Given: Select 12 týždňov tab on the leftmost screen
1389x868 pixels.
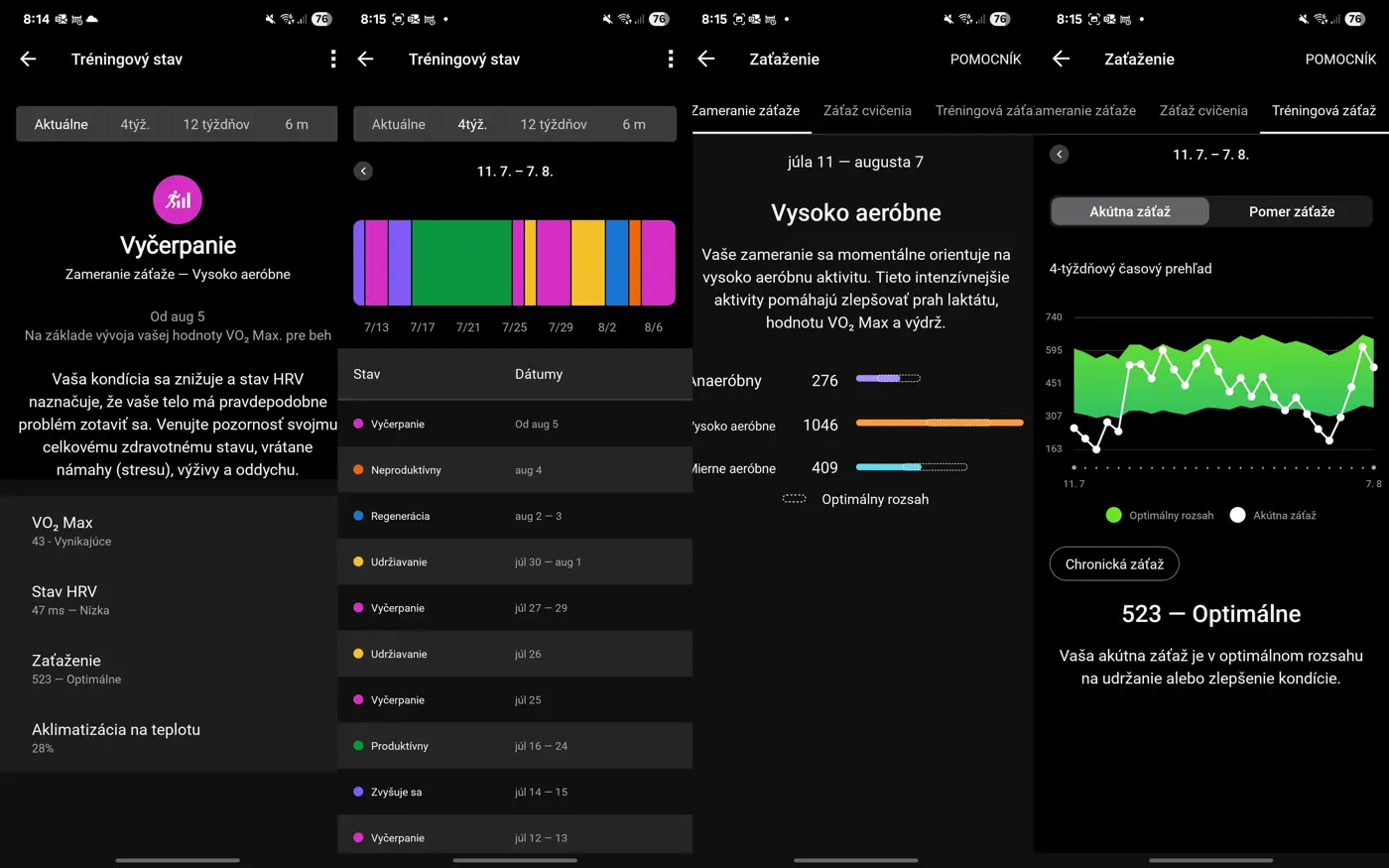Looking at the screenshot, I should 216,124.
